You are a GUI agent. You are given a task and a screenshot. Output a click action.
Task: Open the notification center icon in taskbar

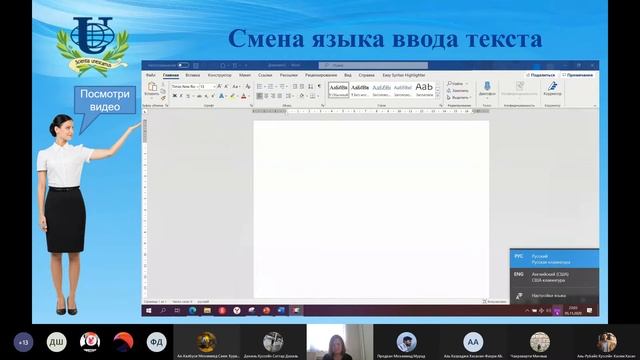tap(589, 311)
